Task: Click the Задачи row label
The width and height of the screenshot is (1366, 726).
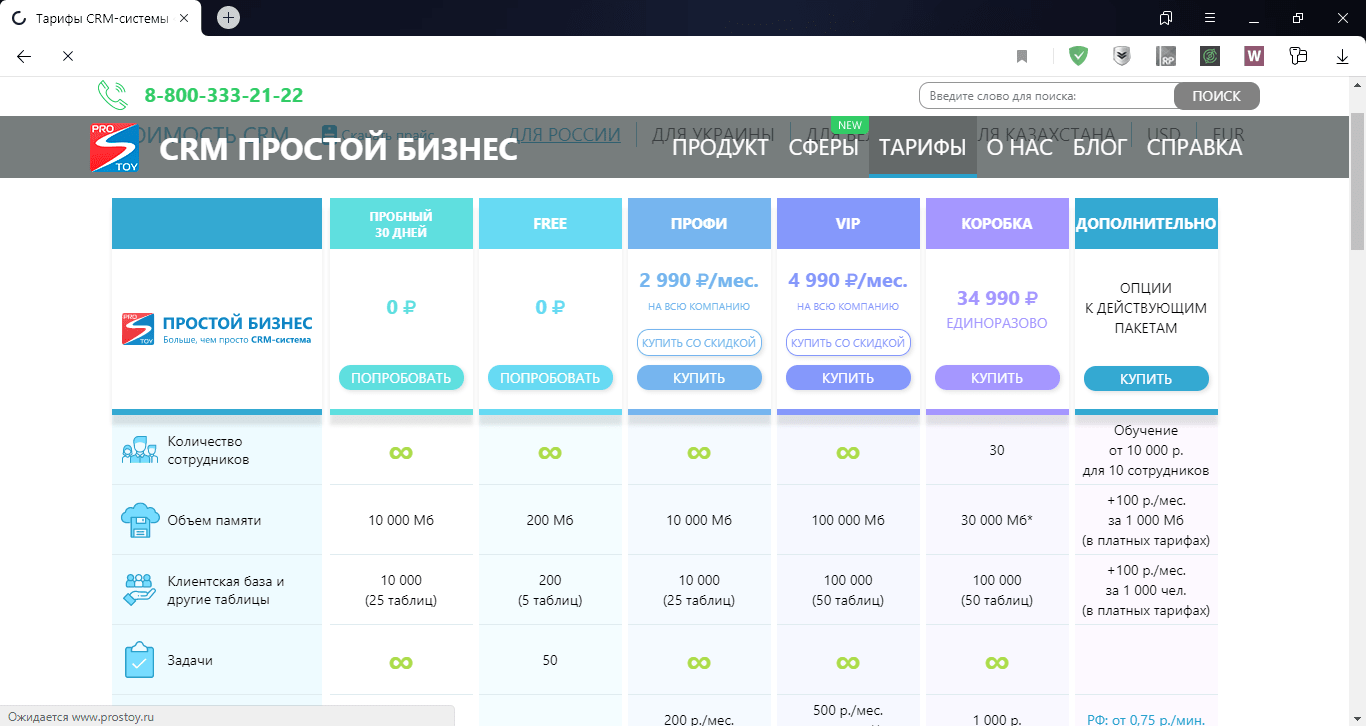Action: [x=190, y=660]
